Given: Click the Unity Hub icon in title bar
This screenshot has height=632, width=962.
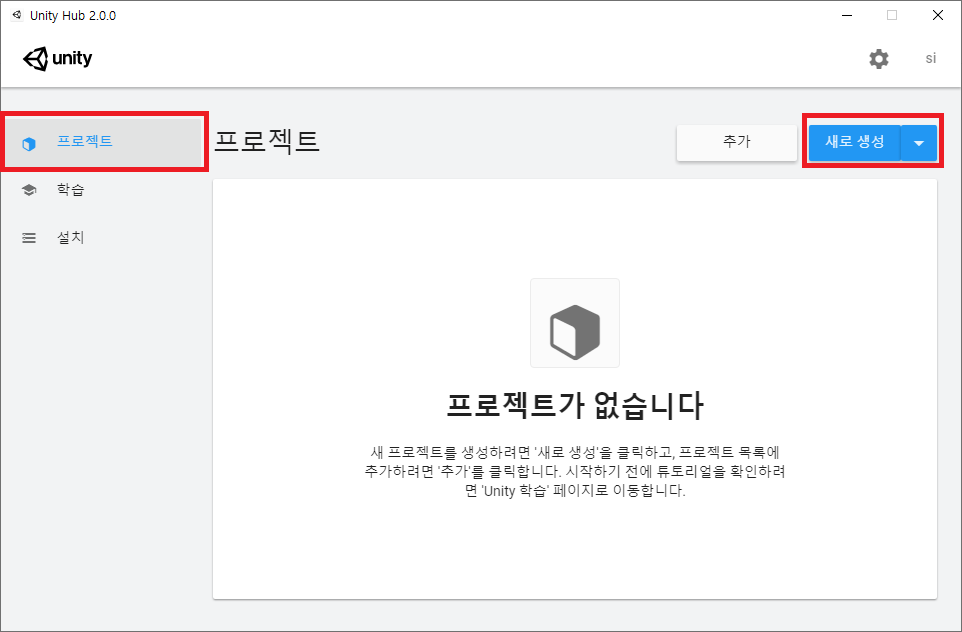Looking at the screenshot, I should click(17, 15).
